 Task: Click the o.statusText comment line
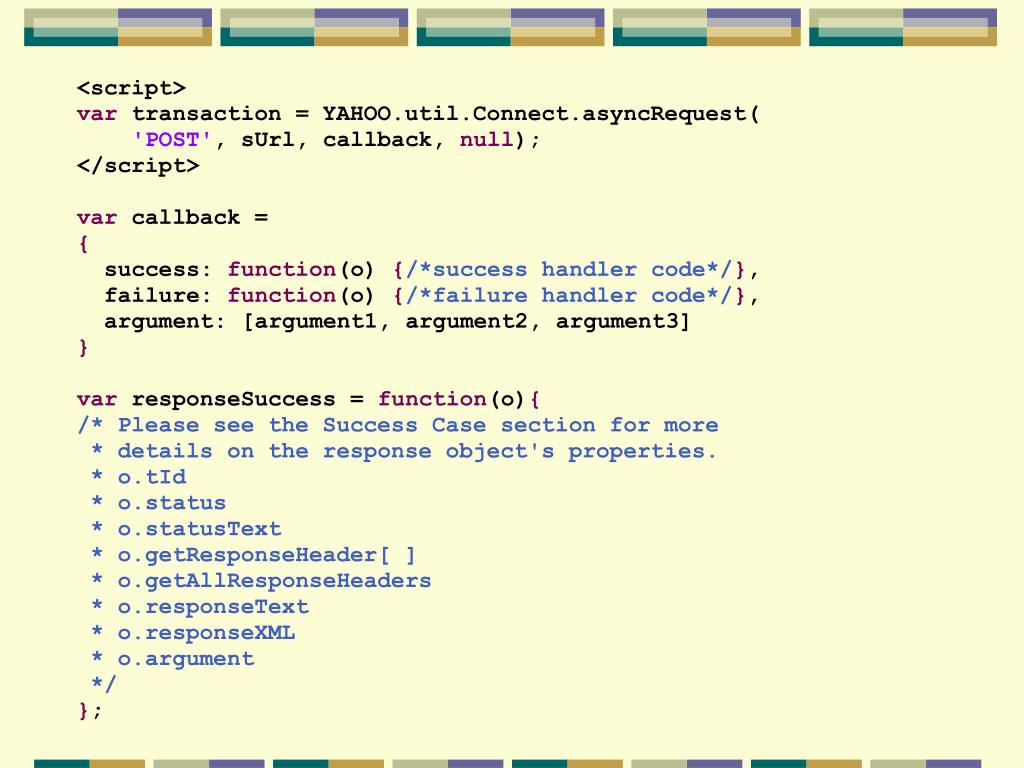pos(186,529)
